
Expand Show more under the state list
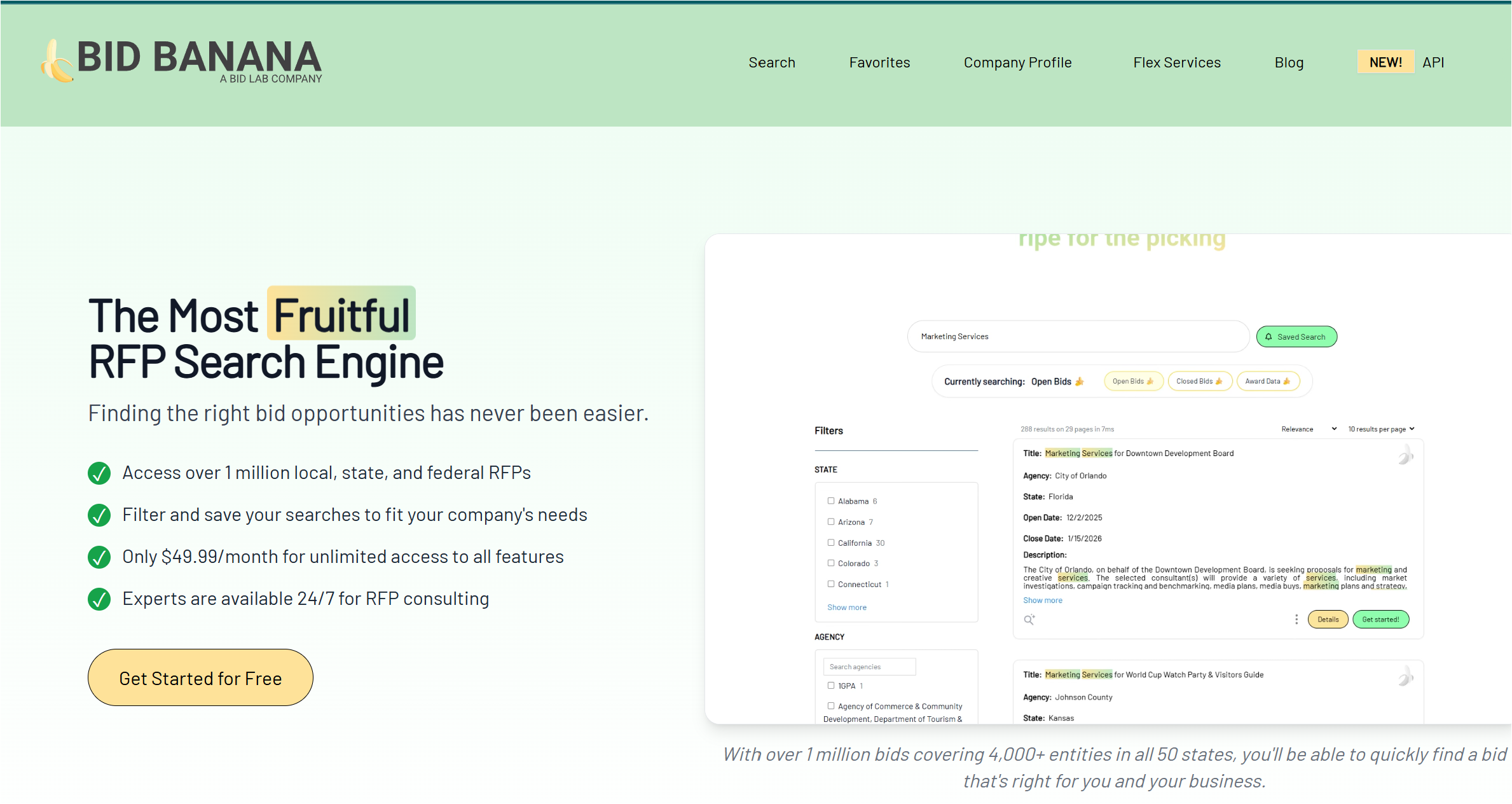click(x=847, y=607)
